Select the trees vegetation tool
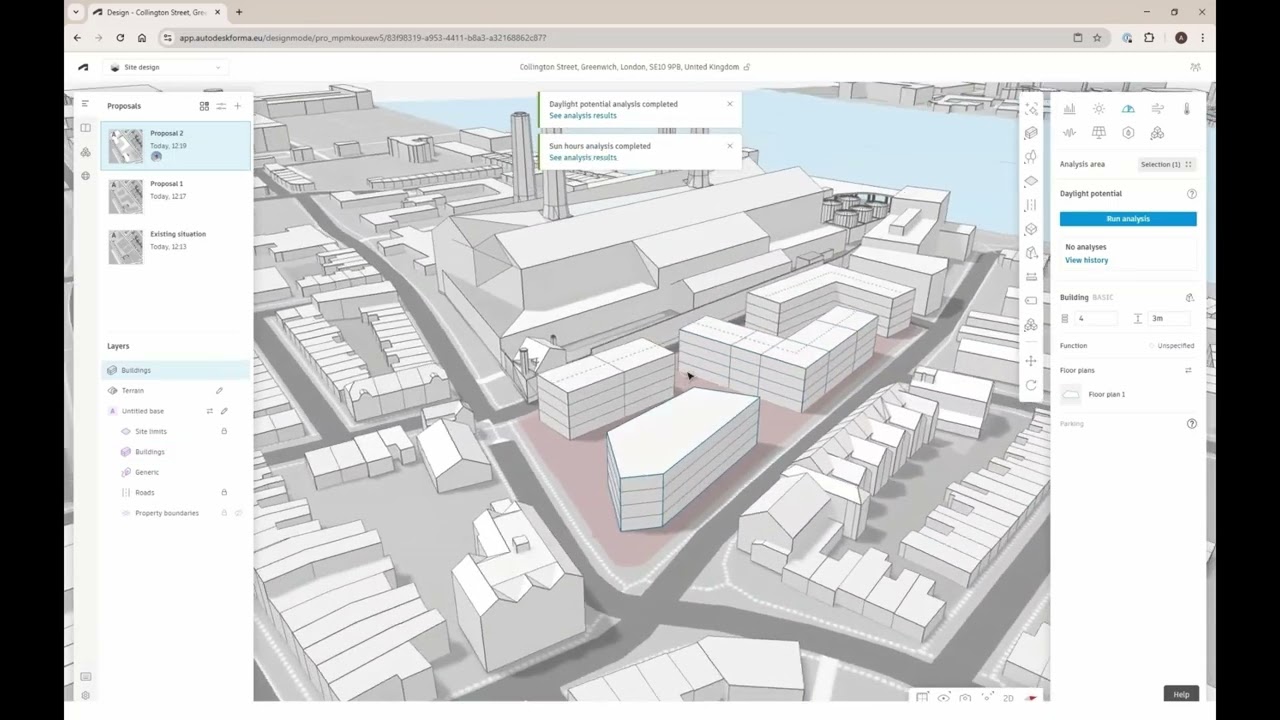Viewport: 1280px width, 720px height. [1031, 157]
